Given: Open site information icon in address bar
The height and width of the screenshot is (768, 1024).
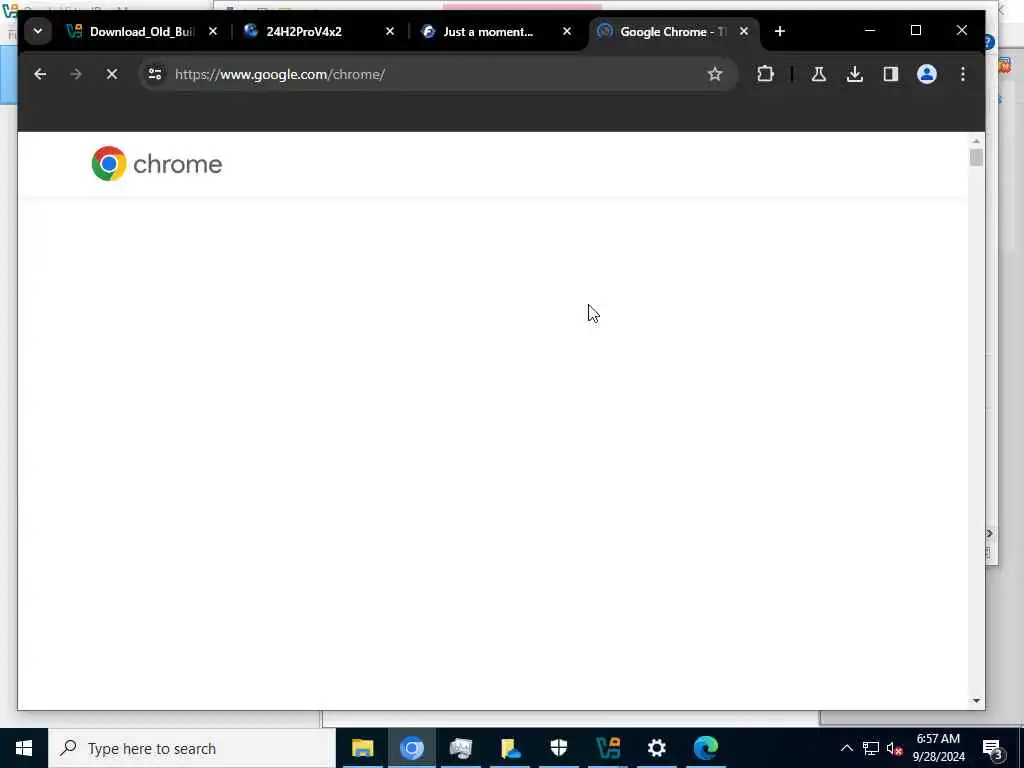Looking at the screenshot, I should (x=155, y=74).
